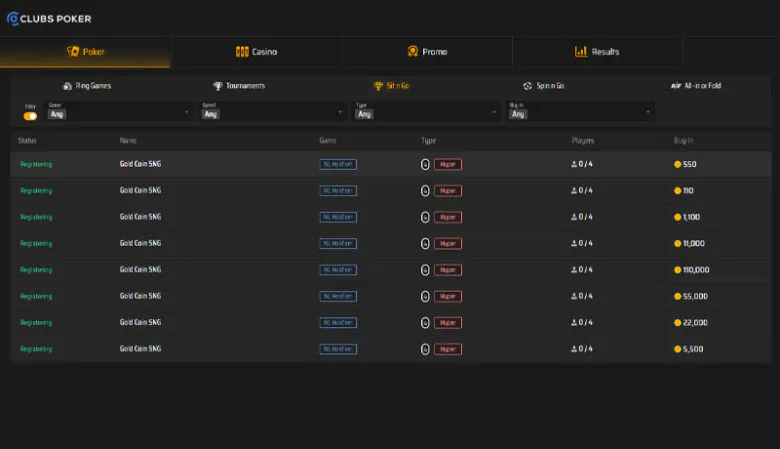The height and width of the screenshot is (449, 780).
Task: Click the gold coin icon beside 550 buy-in
Action: pyautogui.click(x=678, y=164)
